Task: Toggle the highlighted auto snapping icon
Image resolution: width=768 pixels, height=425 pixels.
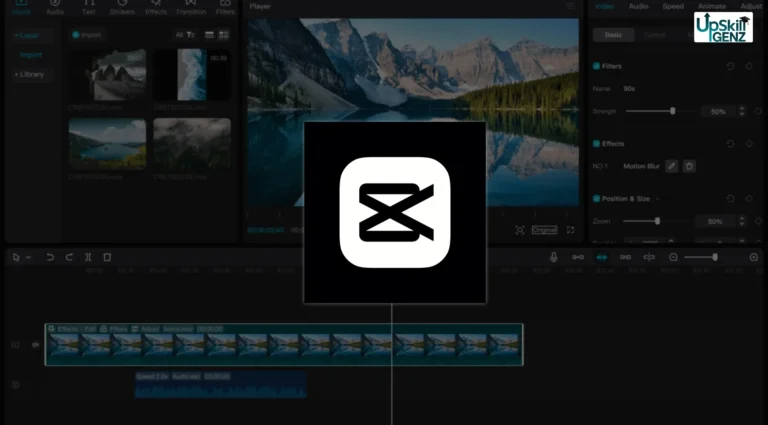Action: point(601,258)
